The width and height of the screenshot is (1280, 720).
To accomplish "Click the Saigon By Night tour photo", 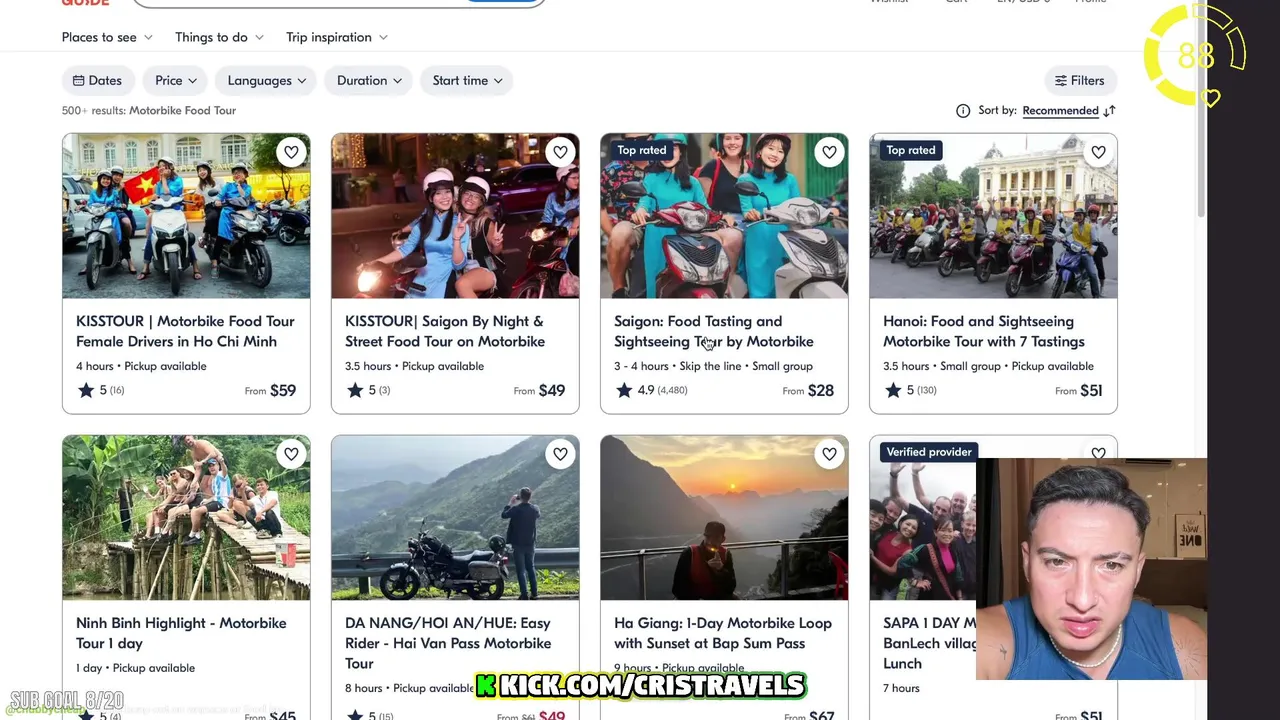I will pos(455,216).
